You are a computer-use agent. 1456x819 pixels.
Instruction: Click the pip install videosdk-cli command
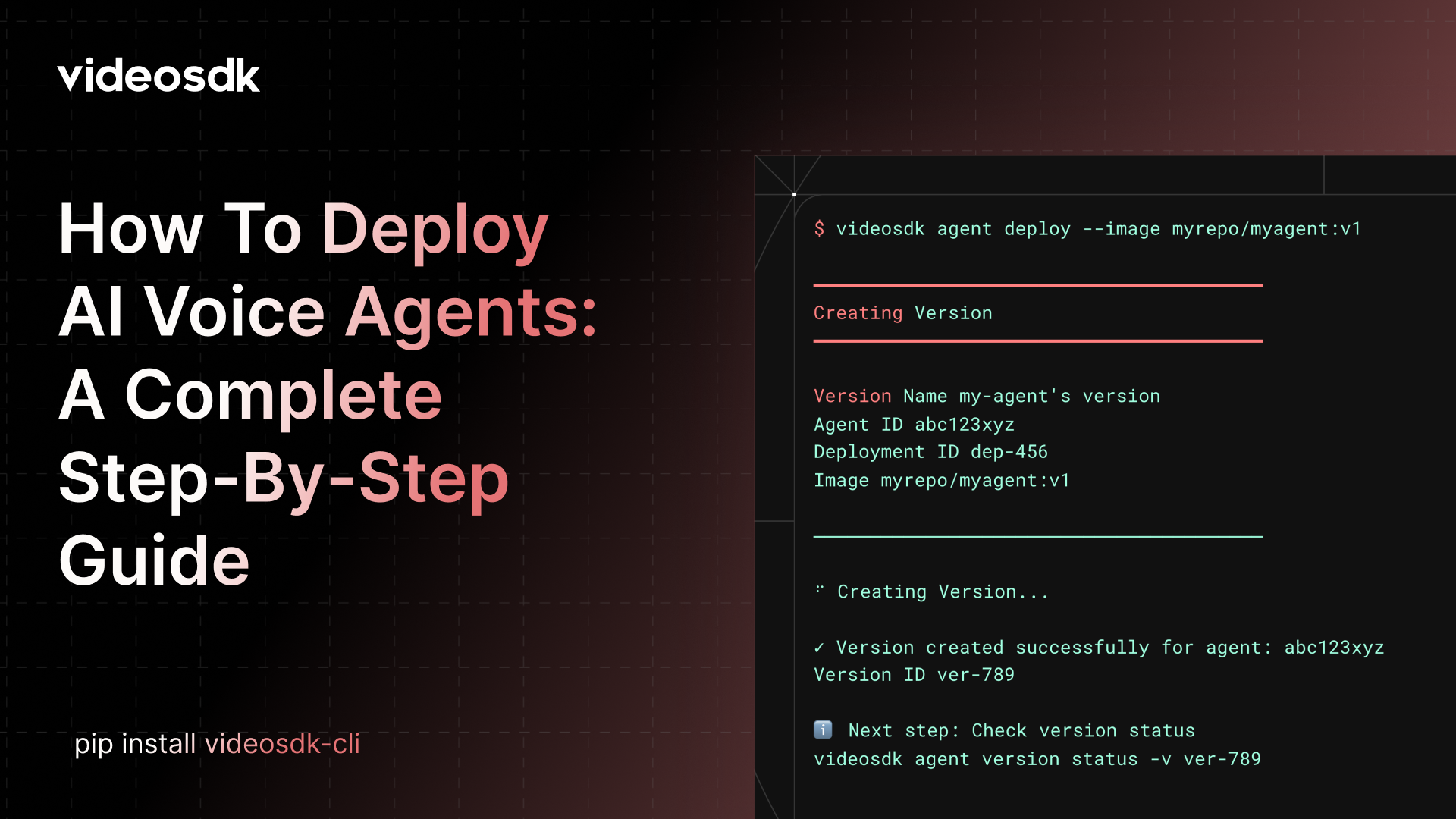218,744
